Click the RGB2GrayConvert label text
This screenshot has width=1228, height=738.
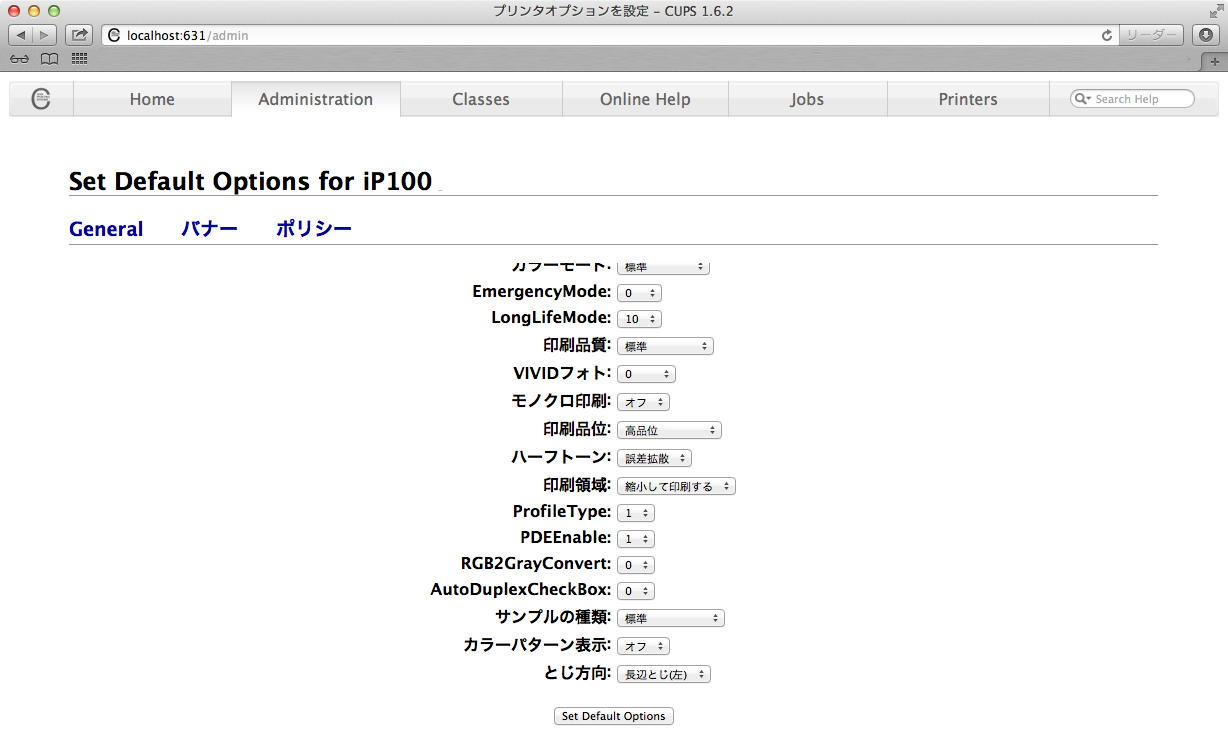(536, 563)
